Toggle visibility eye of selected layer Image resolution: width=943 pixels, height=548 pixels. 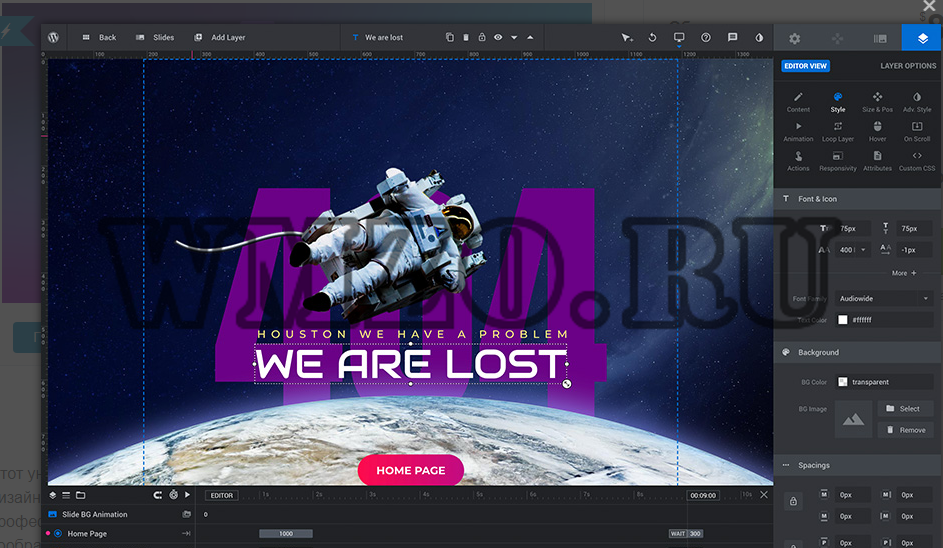(498, 37)
